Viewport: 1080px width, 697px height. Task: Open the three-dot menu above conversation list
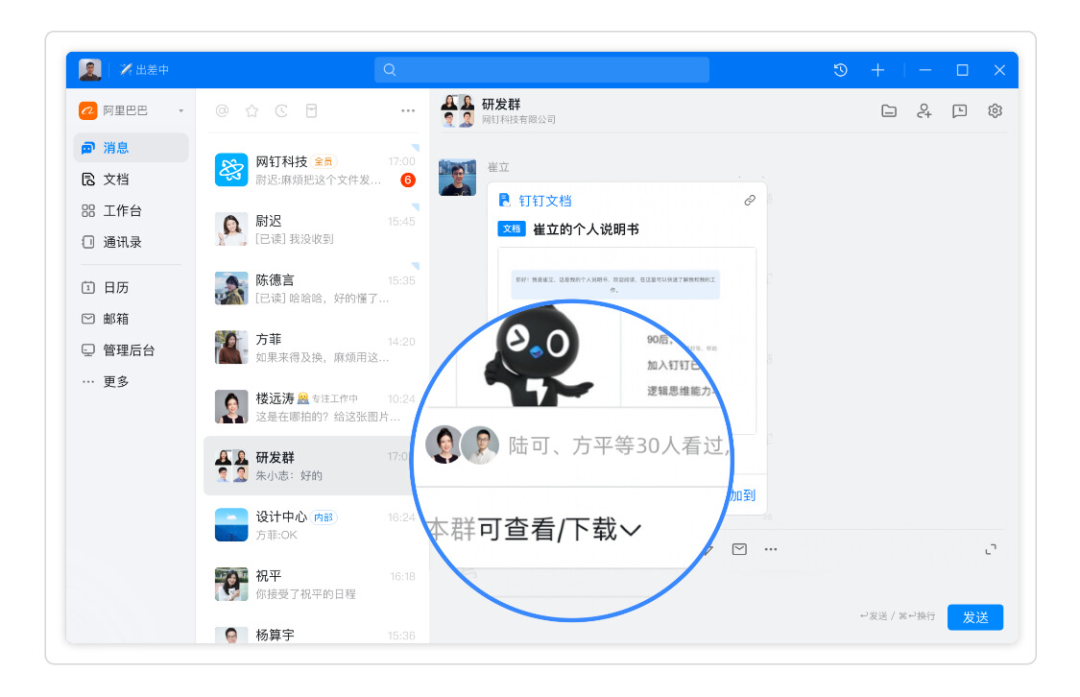tap(408, 111)
